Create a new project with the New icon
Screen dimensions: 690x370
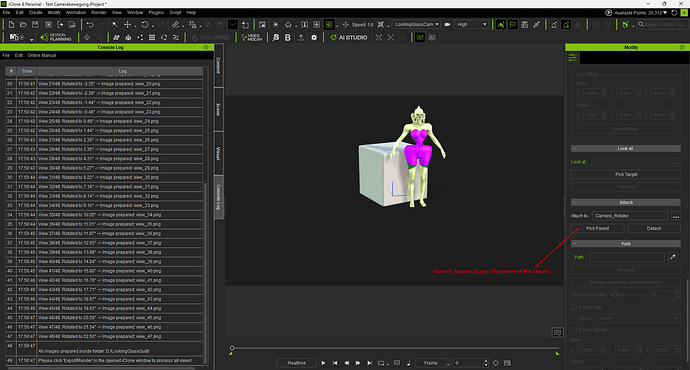11,25
